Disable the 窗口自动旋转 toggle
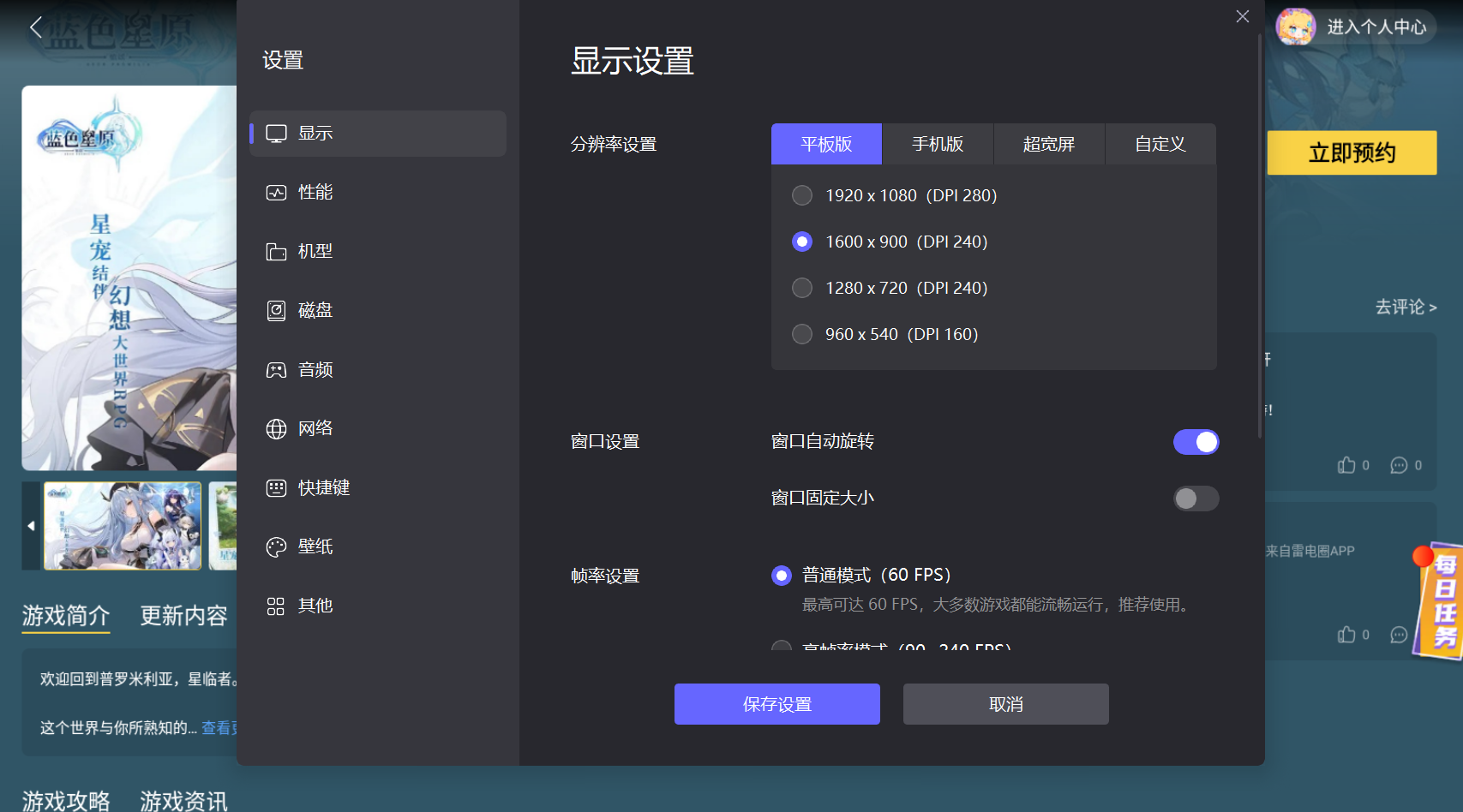Viewport: 1463px width, 812px height. point(1196,442)
